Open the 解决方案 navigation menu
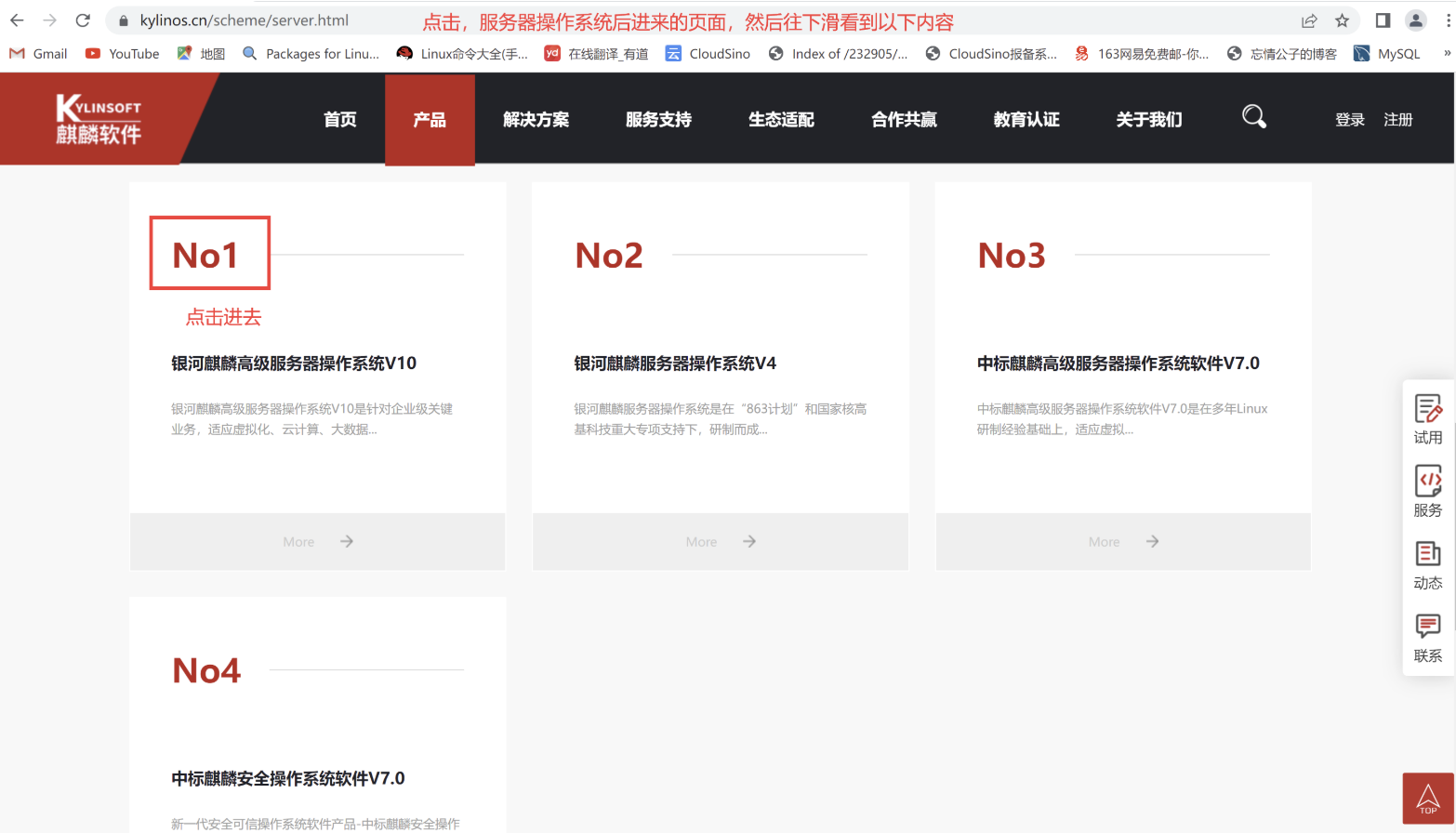 pyautogui.click(x=536, y=119)
